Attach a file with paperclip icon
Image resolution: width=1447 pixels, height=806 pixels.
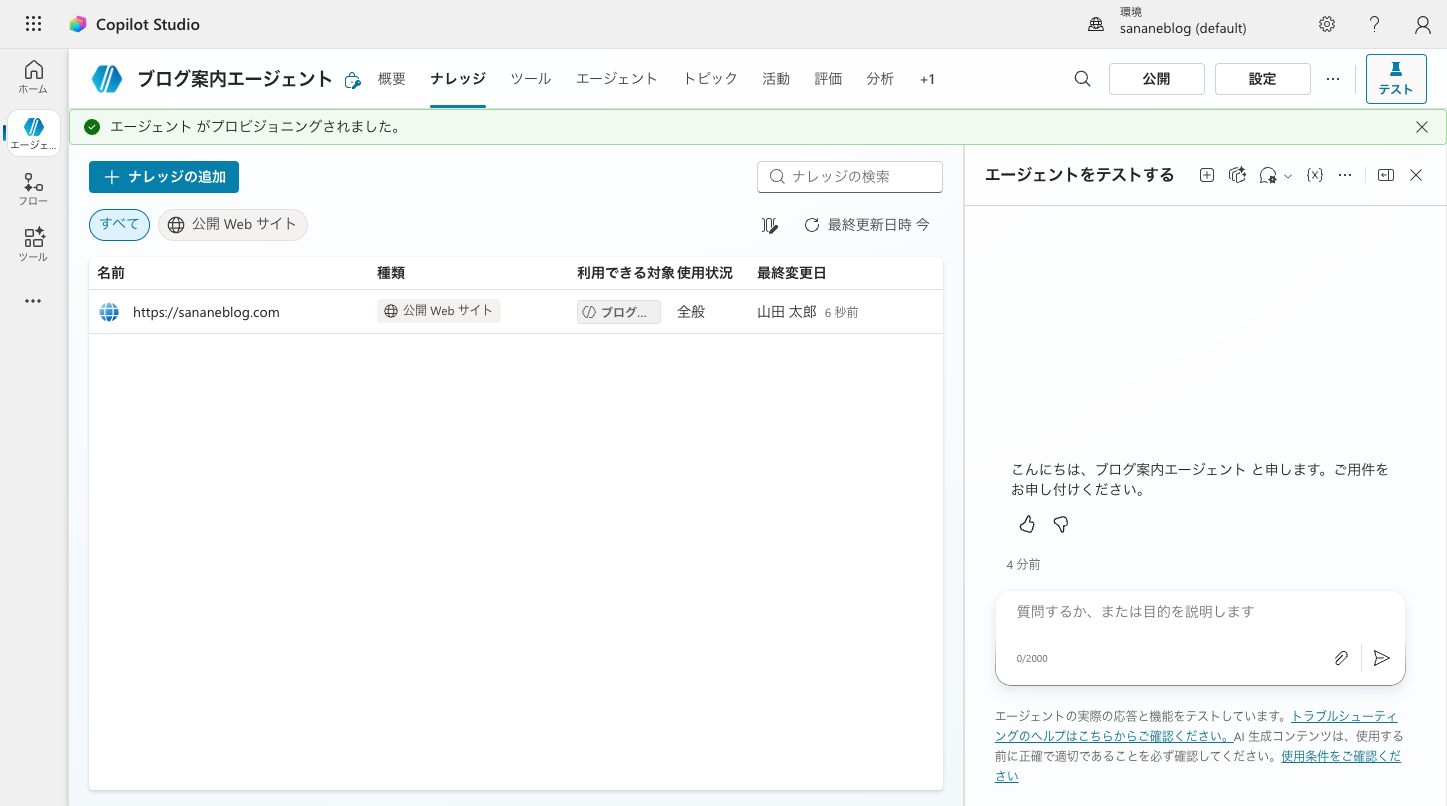[x=1341, y=658]
